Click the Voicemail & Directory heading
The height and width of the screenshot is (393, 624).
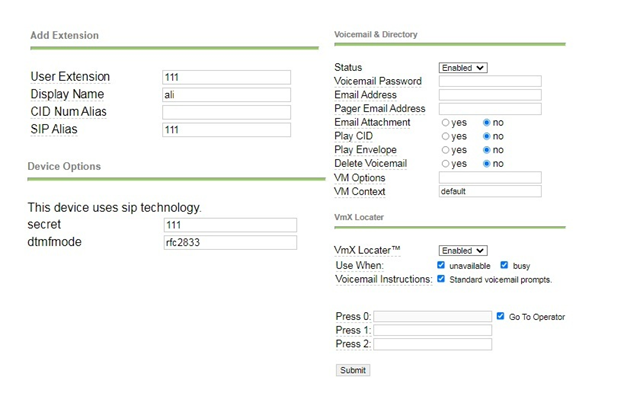tap(376, 35)
